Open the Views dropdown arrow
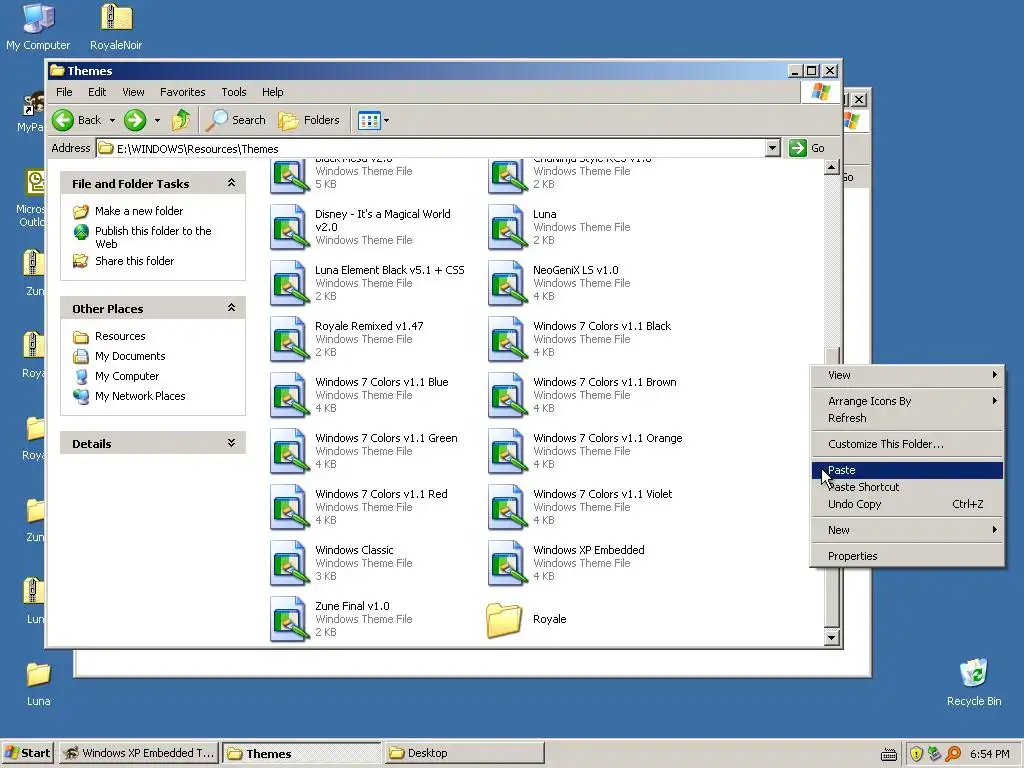The width and height of the screenshot is (1024, 768). pyautogui.click(x=387, y=120)
